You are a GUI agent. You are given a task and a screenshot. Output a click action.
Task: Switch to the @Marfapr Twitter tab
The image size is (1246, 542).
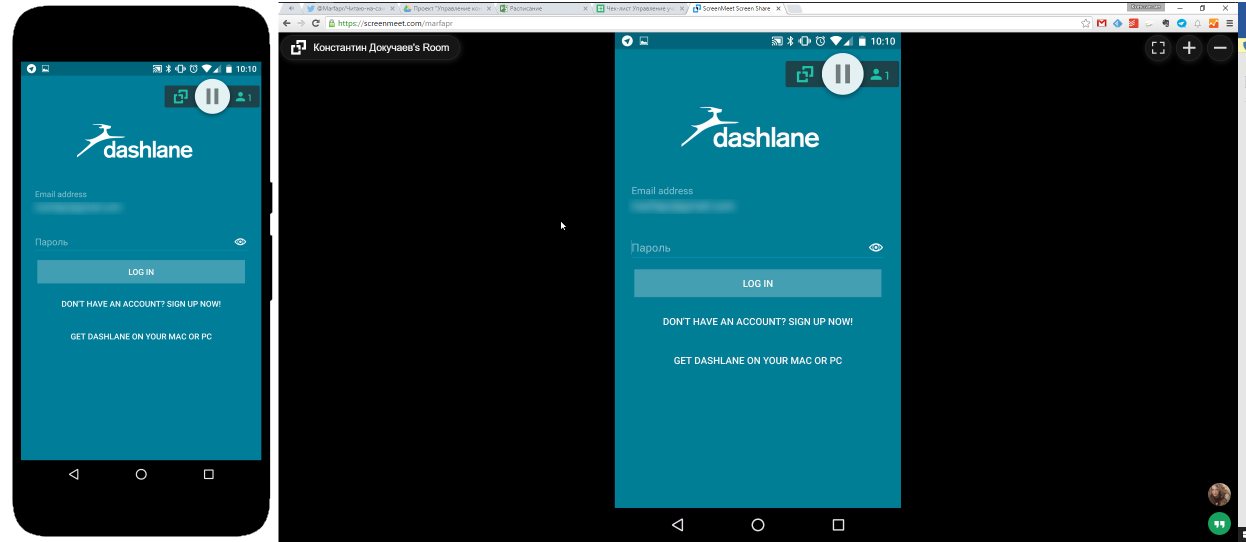351,8
